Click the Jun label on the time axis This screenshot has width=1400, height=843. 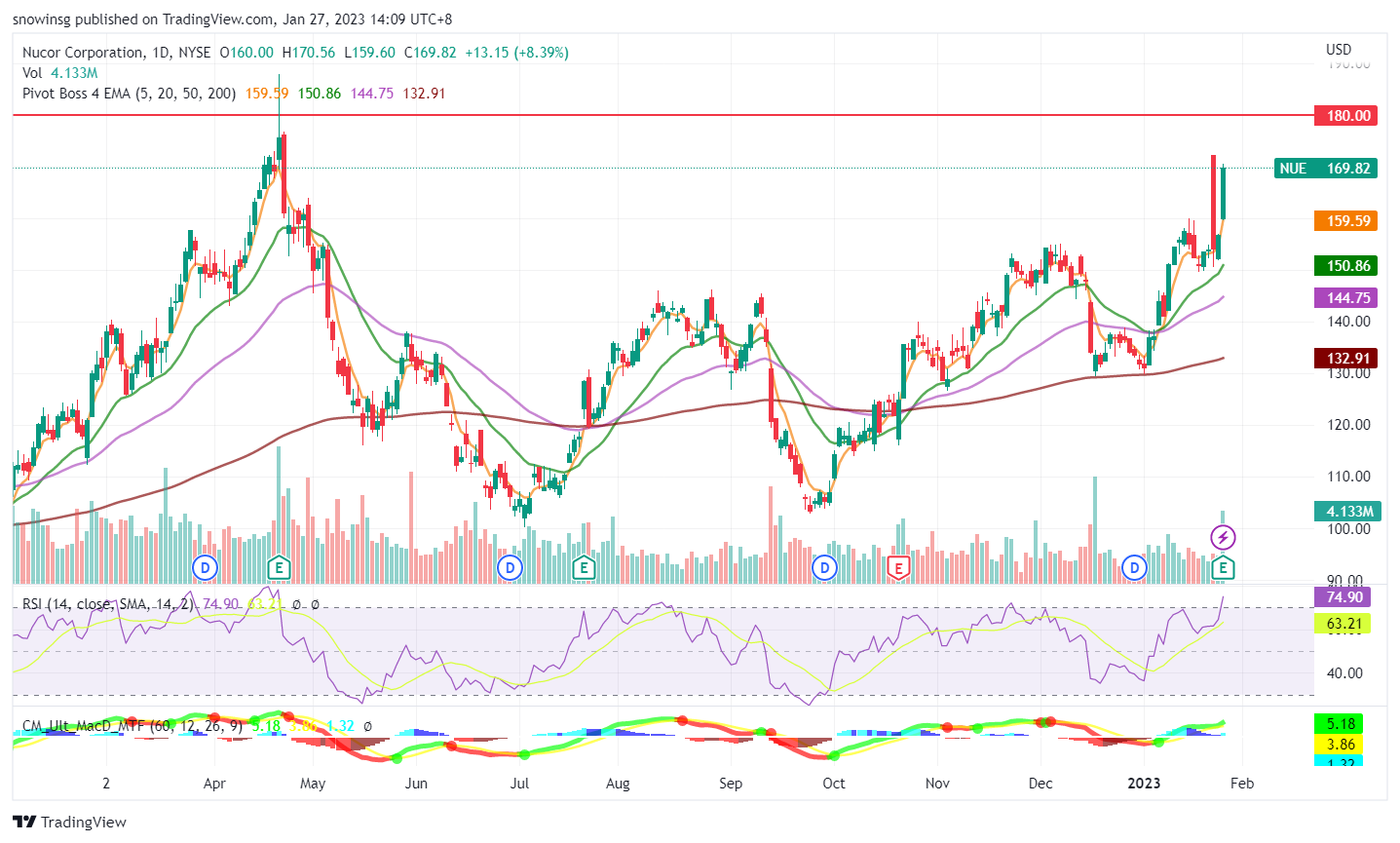416,783
